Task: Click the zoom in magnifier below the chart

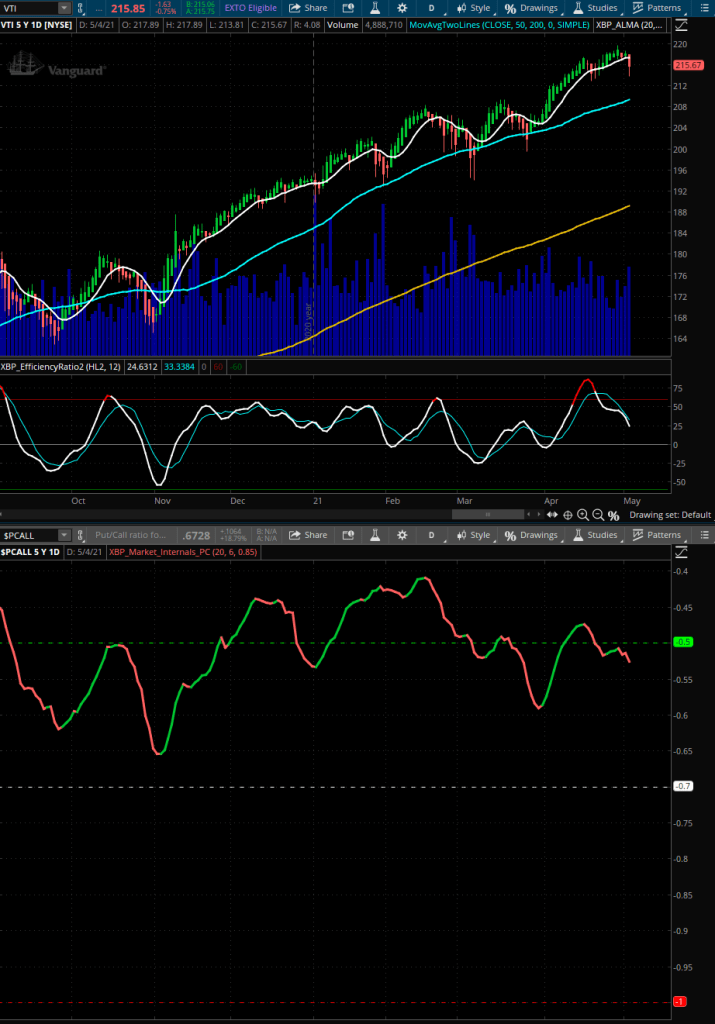Action: click(x=583, y=515)
